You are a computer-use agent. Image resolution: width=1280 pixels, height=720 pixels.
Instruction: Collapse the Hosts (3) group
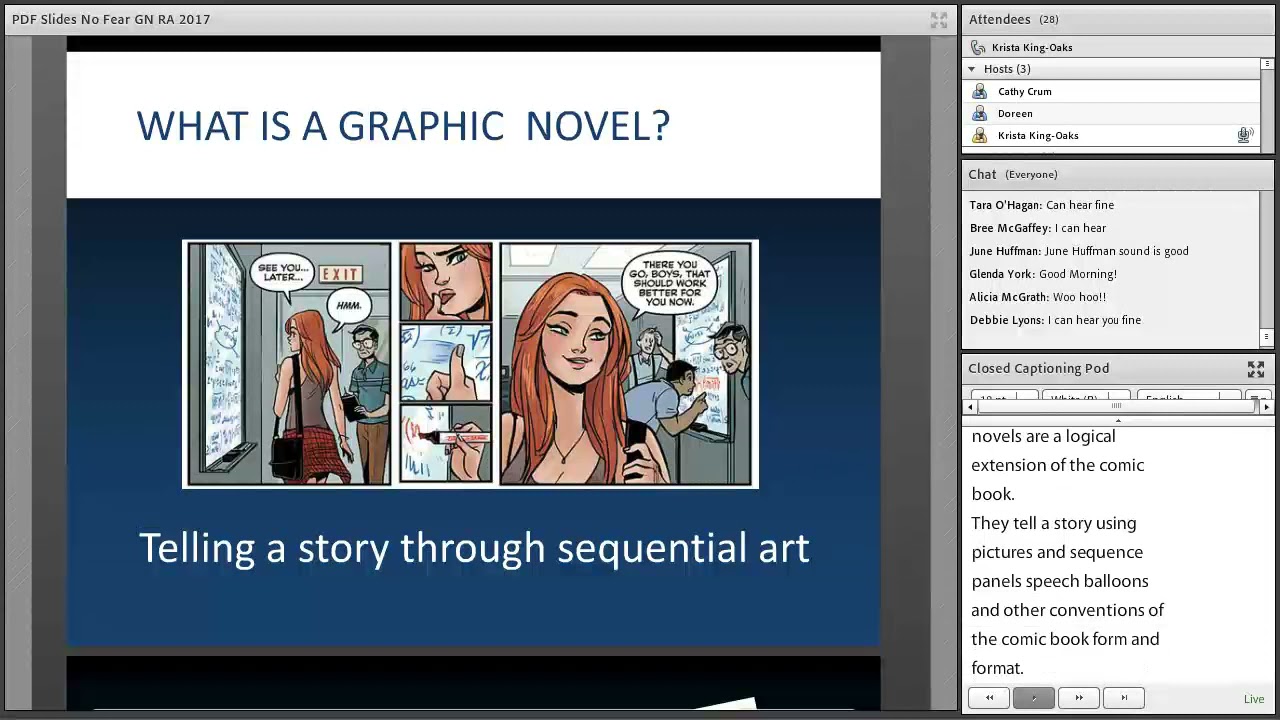[971, 69]
